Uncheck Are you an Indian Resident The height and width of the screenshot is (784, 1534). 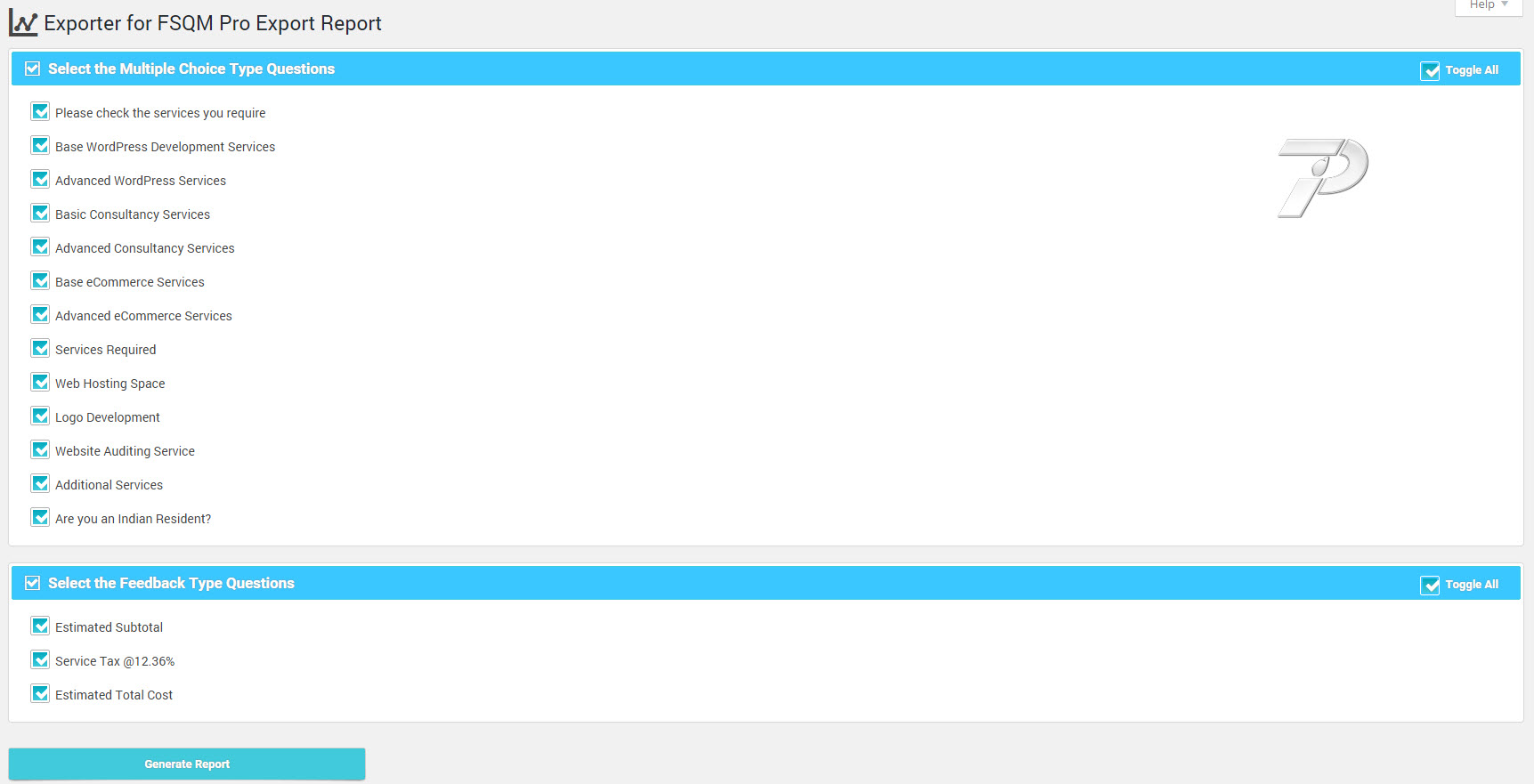[x=40, y=517]
